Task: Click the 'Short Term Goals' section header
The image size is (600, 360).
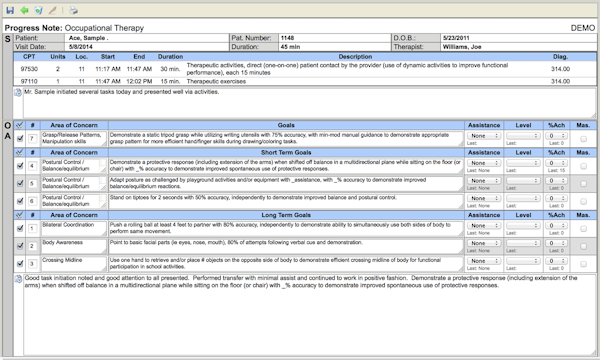Action: [286, 152]
